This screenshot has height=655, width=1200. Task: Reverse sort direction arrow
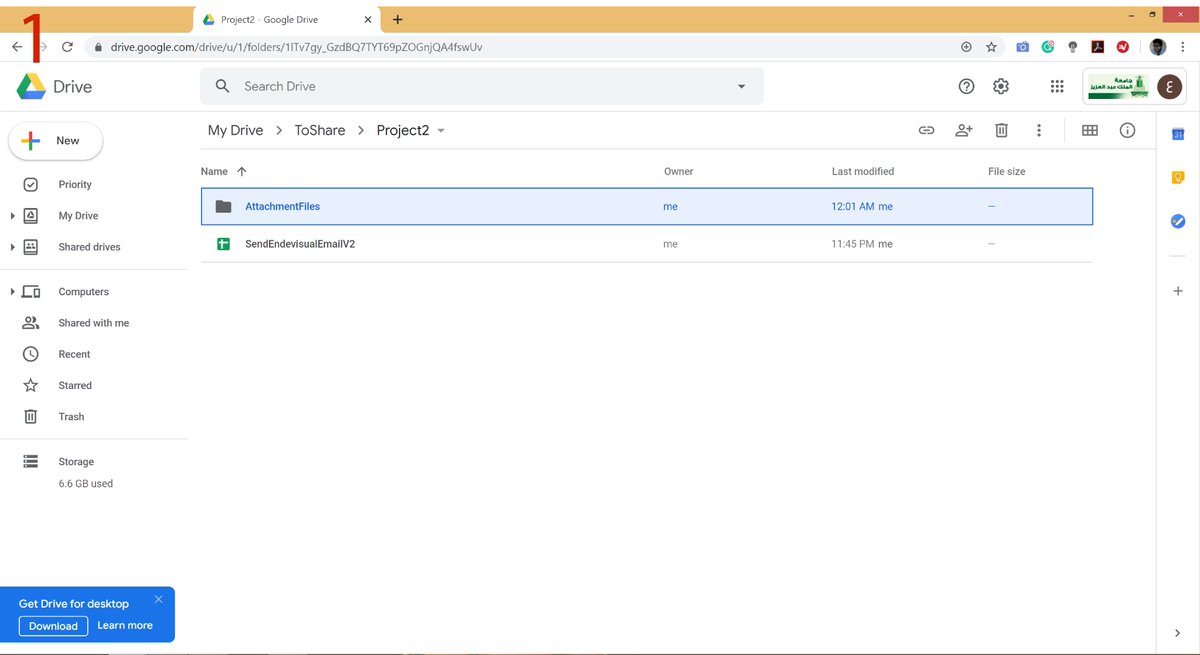242,172
